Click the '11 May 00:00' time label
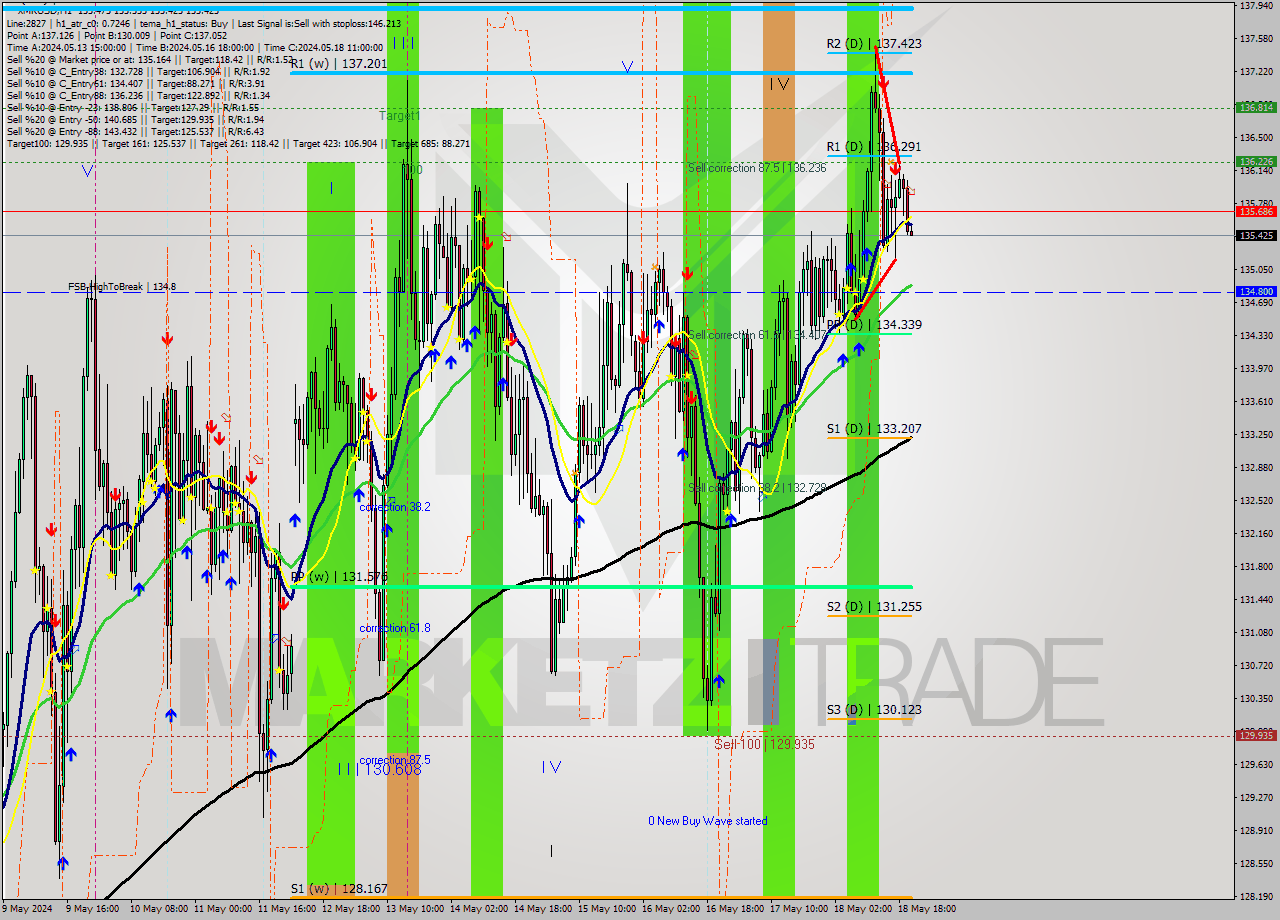1280x920 pixels. 222,909
